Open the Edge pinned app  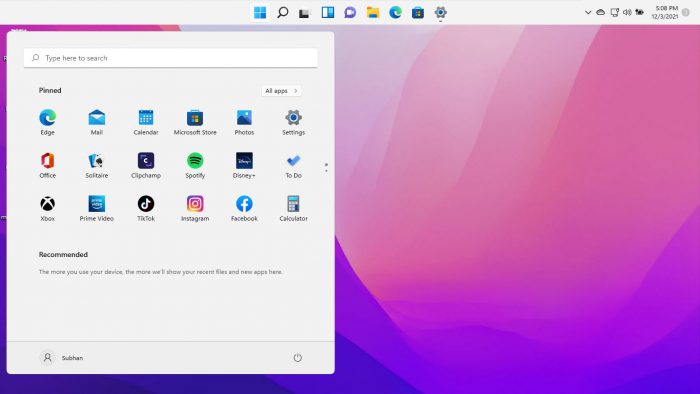(47, 122)
